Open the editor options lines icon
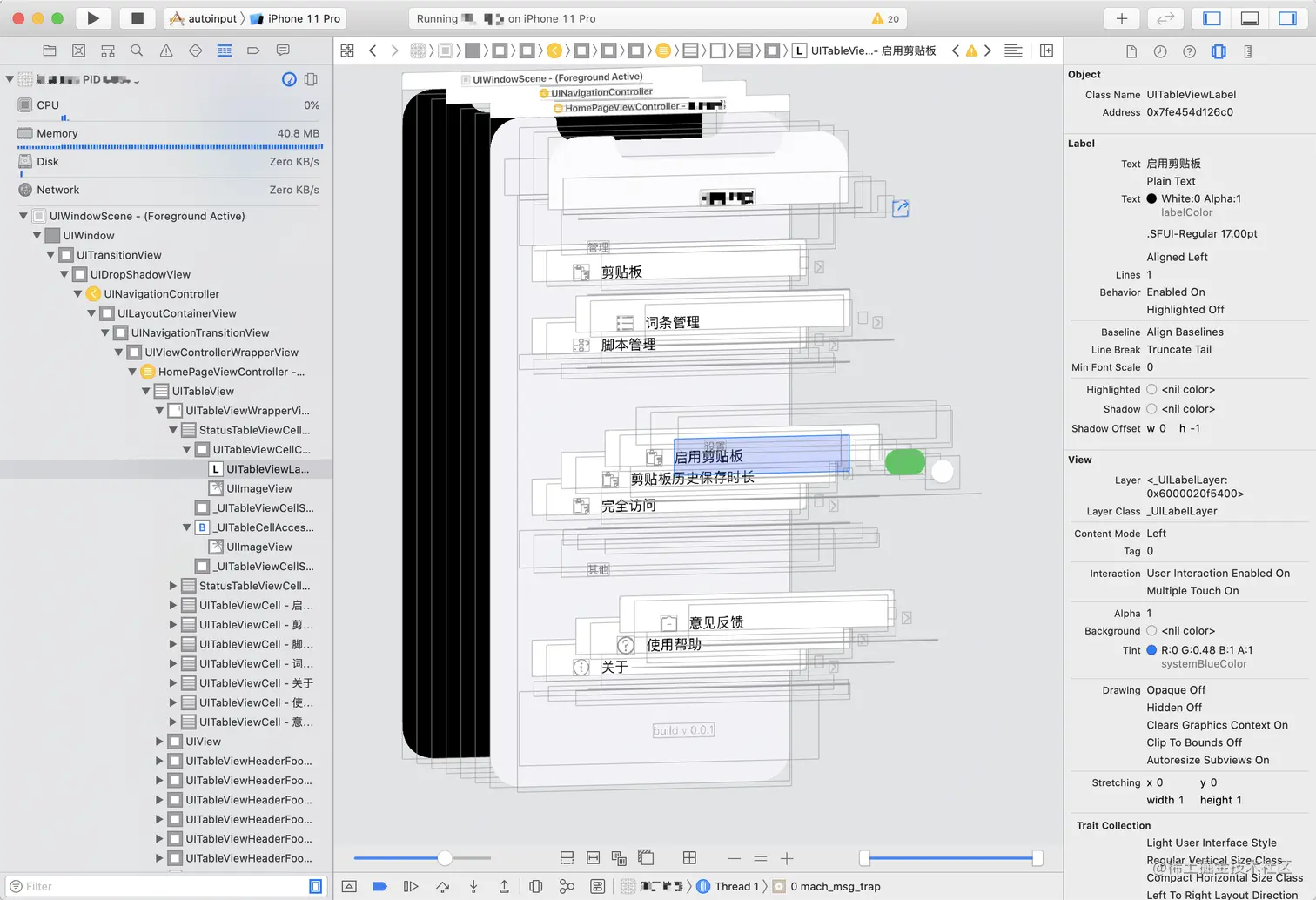 coord(1013,50)
